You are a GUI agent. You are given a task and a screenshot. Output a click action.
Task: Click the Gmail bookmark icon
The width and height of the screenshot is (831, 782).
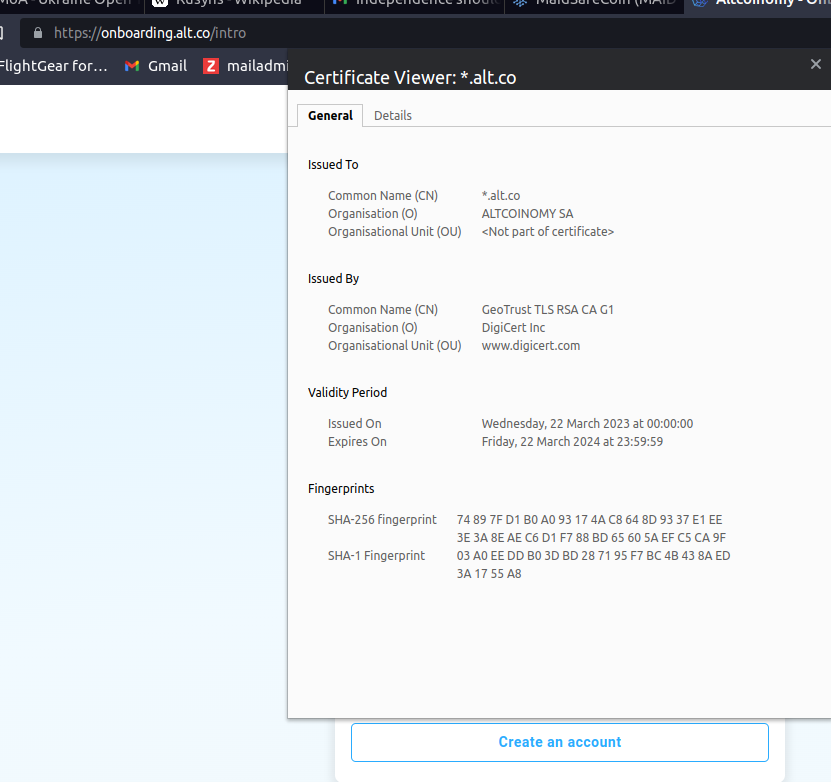click(x=132, y=66)
